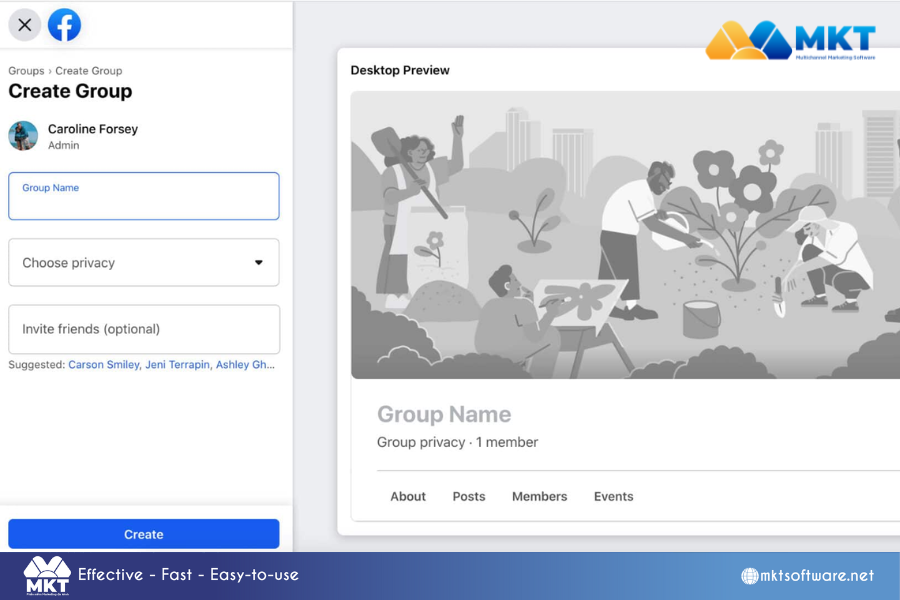
Task: Click the privacy dropdown arrow
Action: (259, 262)
